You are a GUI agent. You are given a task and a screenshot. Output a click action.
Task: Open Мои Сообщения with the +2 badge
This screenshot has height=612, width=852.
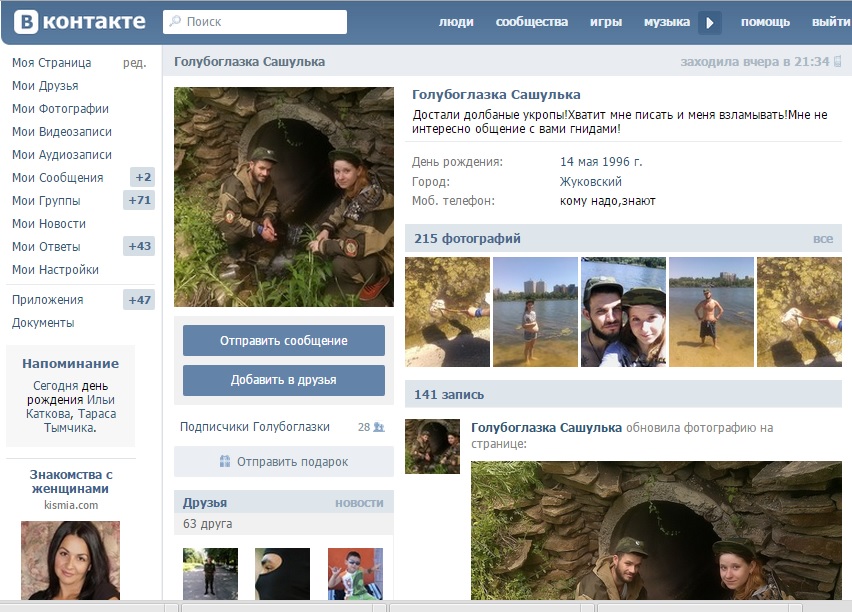[63, 177]
